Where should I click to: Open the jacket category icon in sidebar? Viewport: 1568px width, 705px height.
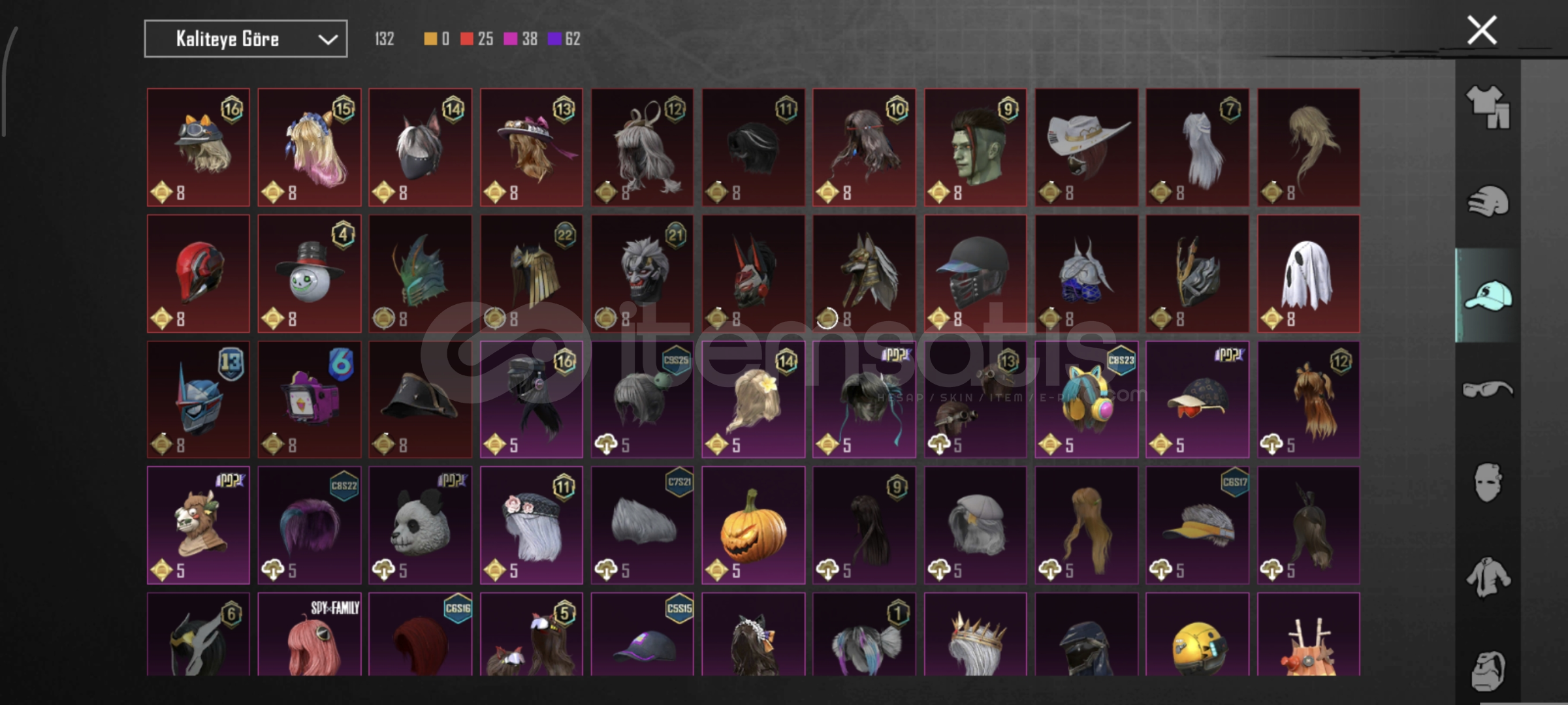(1488, 576)
